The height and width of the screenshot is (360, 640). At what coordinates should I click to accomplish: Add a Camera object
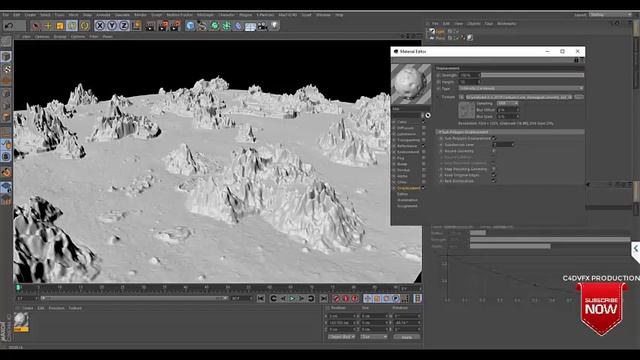[262, 26]
